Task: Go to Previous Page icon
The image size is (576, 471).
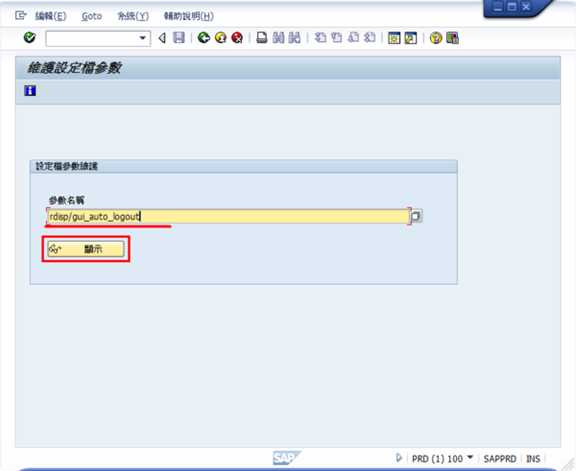Action: 336,38
